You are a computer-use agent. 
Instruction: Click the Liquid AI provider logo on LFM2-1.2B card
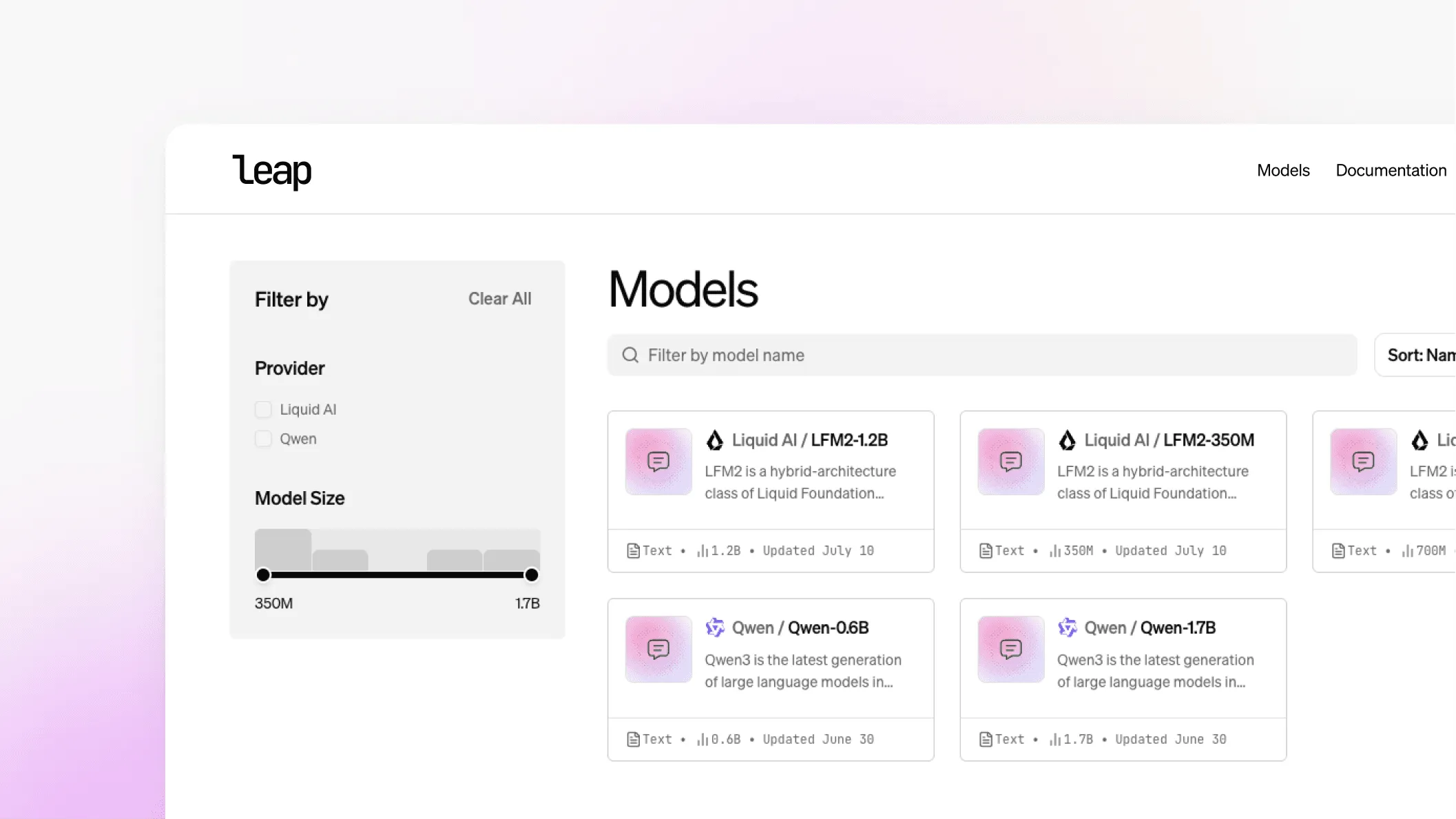pyautogui.click(x=716, y=439)
